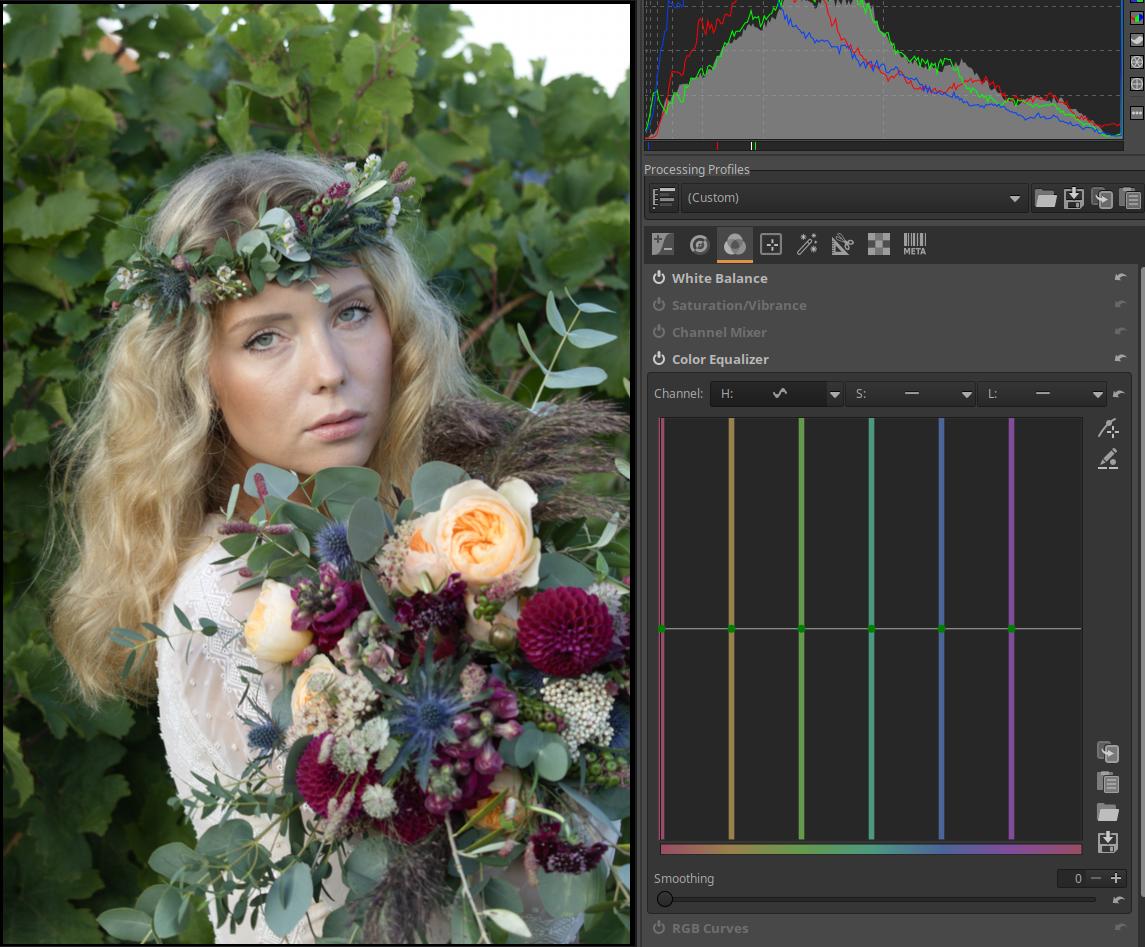Click the Smoothing slider handle
Viewport: 1145px width, 947px height.
point(665,899)
